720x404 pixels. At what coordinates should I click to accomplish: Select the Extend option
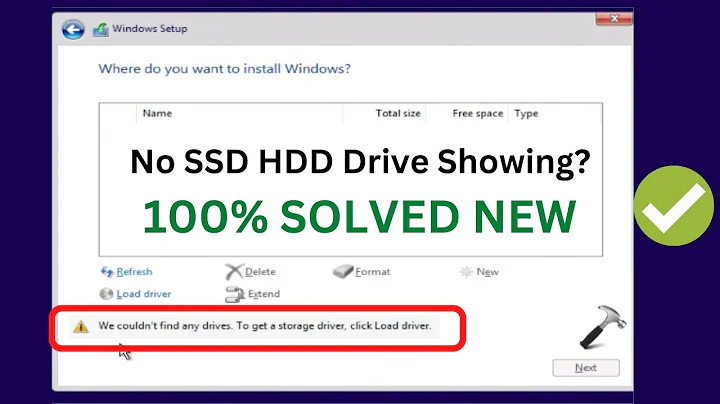[264, 294]
